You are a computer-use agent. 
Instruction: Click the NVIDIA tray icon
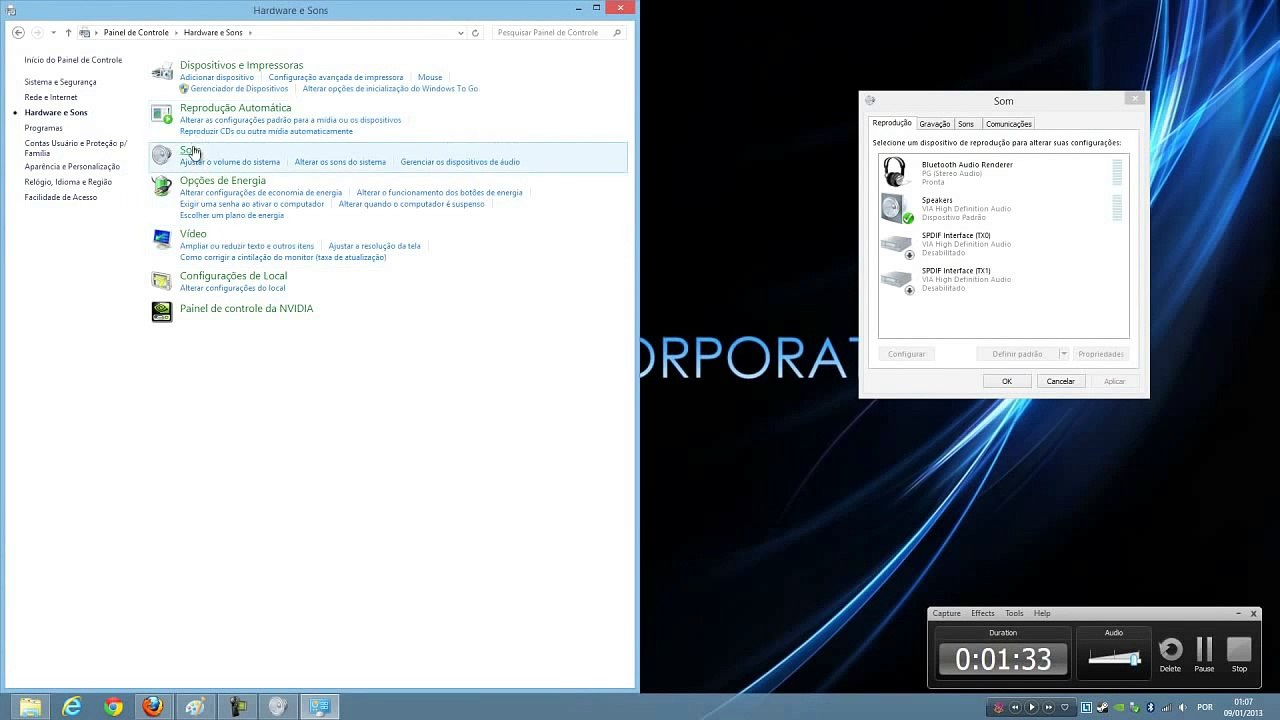click(x=1118, y=707)
